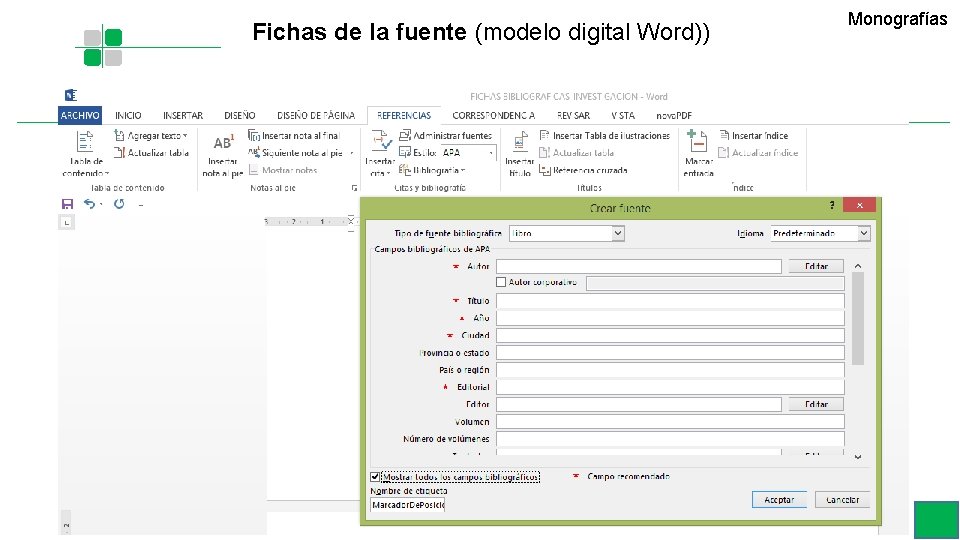960x540 pixels.
Task: Click Editar button next to Editor
Action: (x=816, y=404)
